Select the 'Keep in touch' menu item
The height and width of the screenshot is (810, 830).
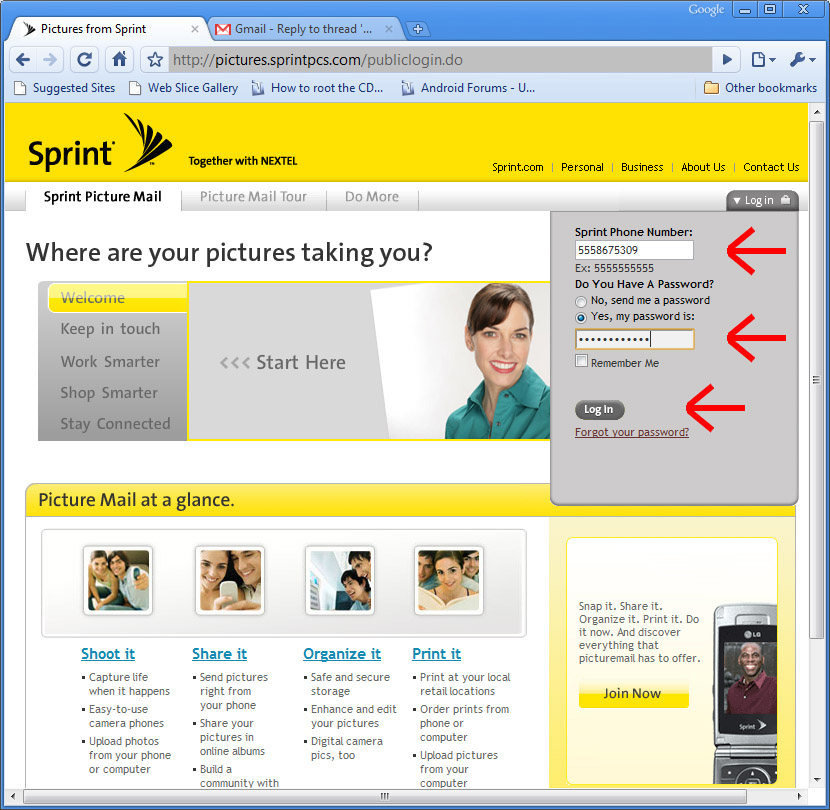110,329
